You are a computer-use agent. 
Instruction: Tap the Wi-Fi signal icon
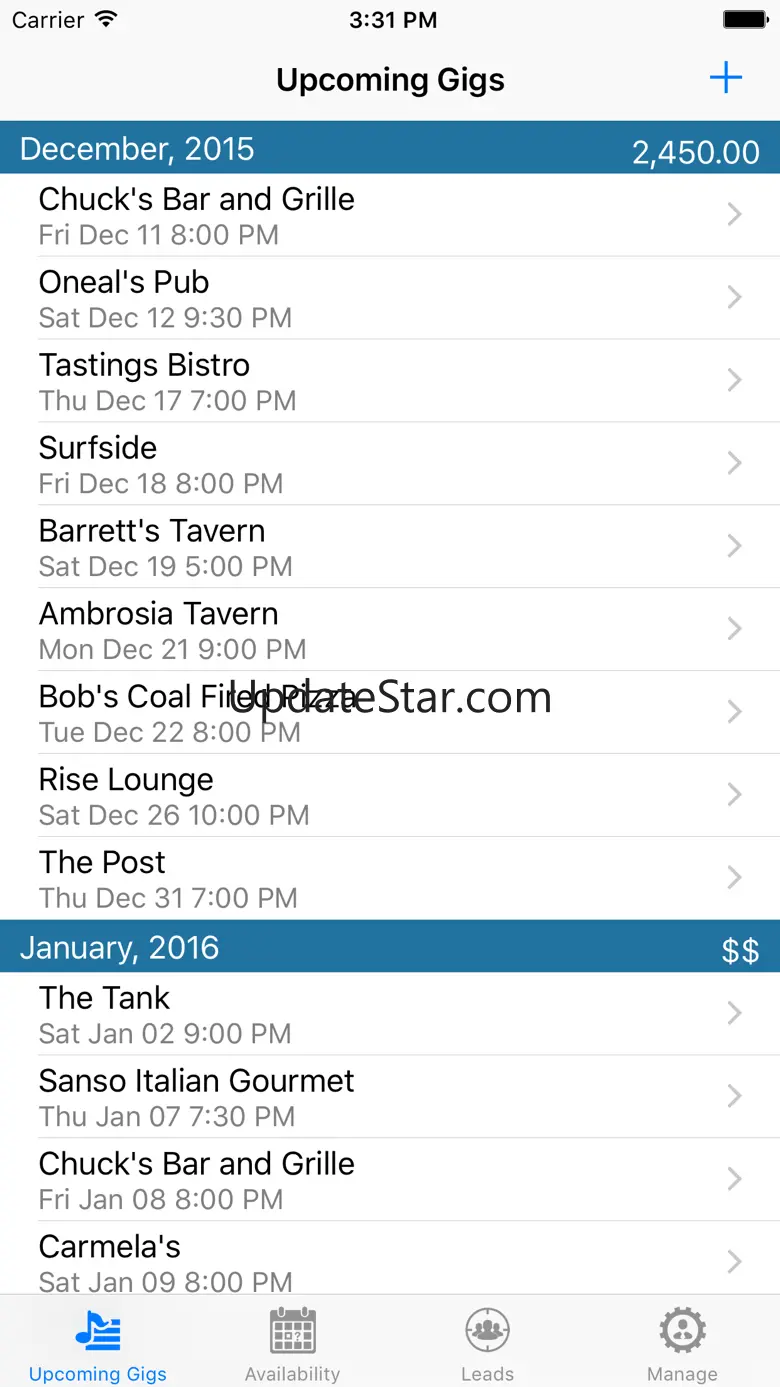(105, 20)
